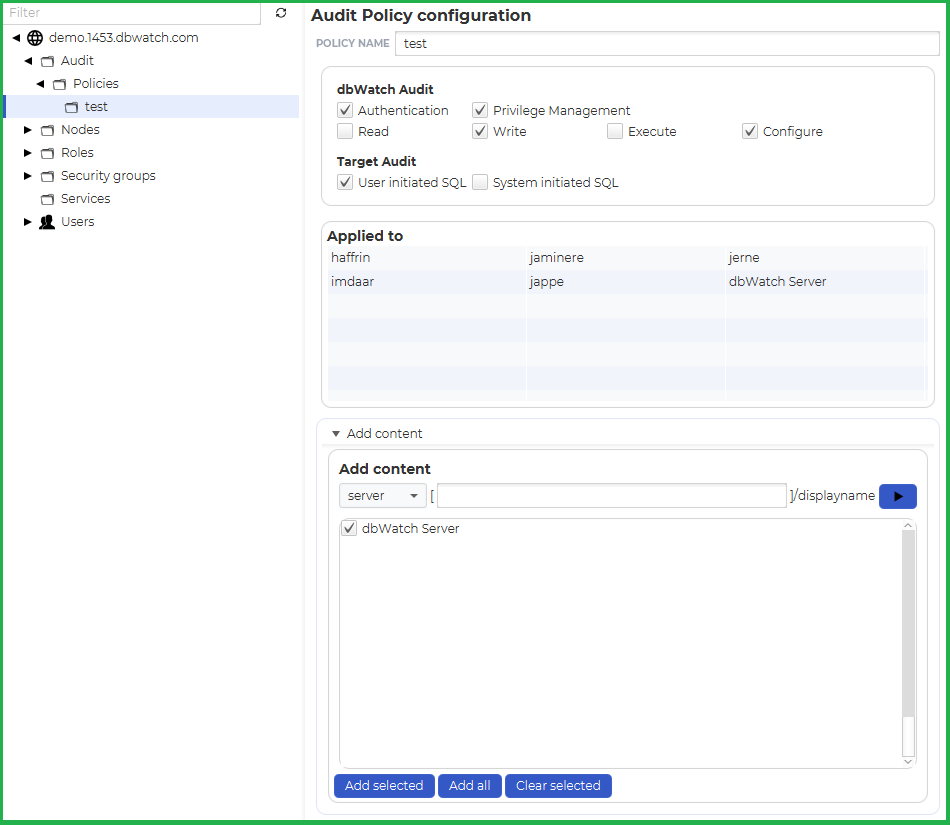950x825 pixels.
Task: Click the refresh icon beside the Filter box
Action: pos(281,13)
